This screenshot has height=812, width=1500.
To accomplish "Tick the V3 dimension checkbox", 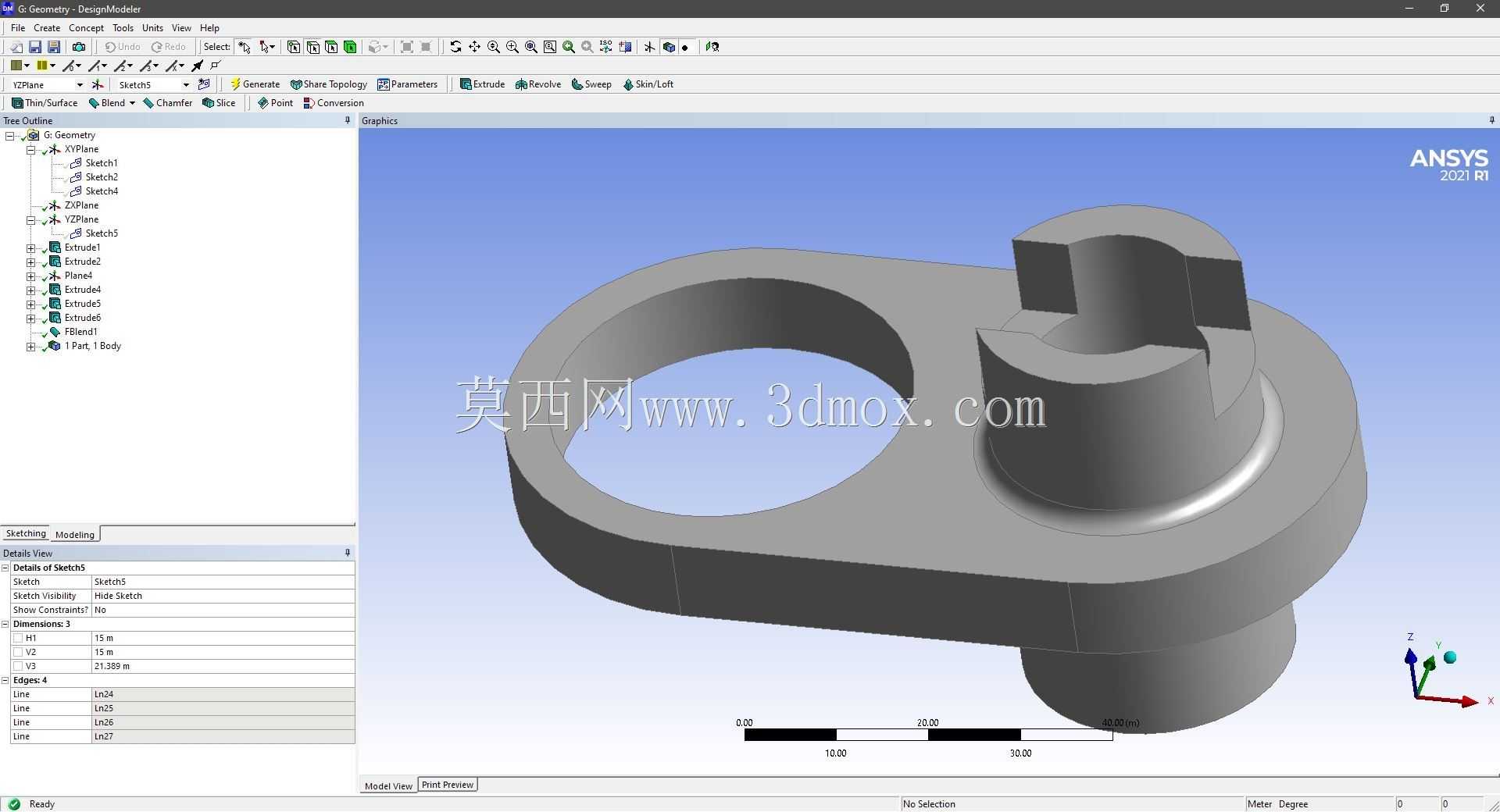I will (18, 666).
